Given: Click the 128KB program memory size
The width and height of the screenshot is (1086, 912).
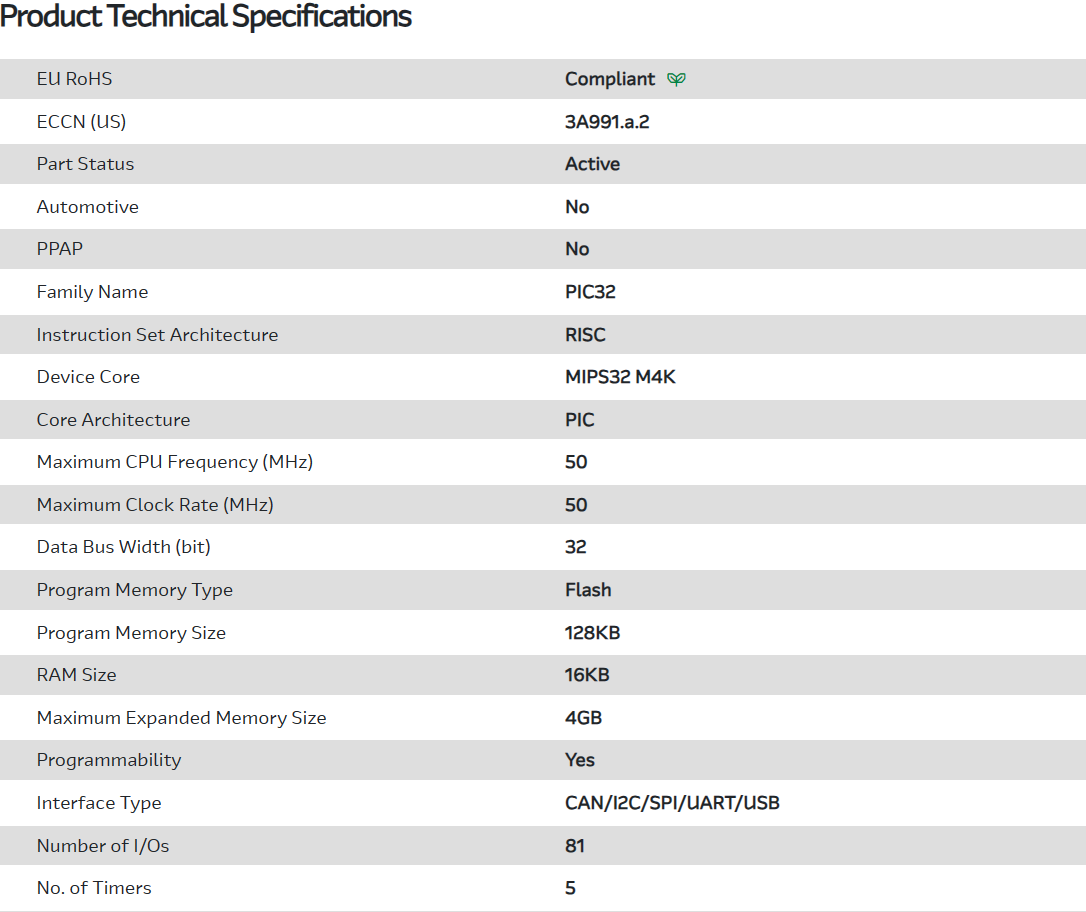Looking at the screenshot, I should coord(593,633).
